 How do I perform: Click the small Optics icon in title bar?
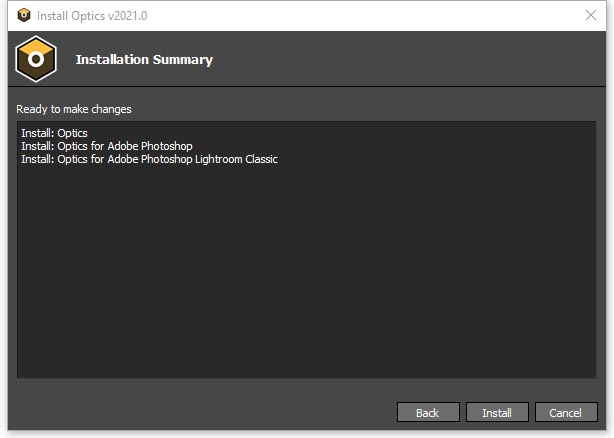pos(24,15)
